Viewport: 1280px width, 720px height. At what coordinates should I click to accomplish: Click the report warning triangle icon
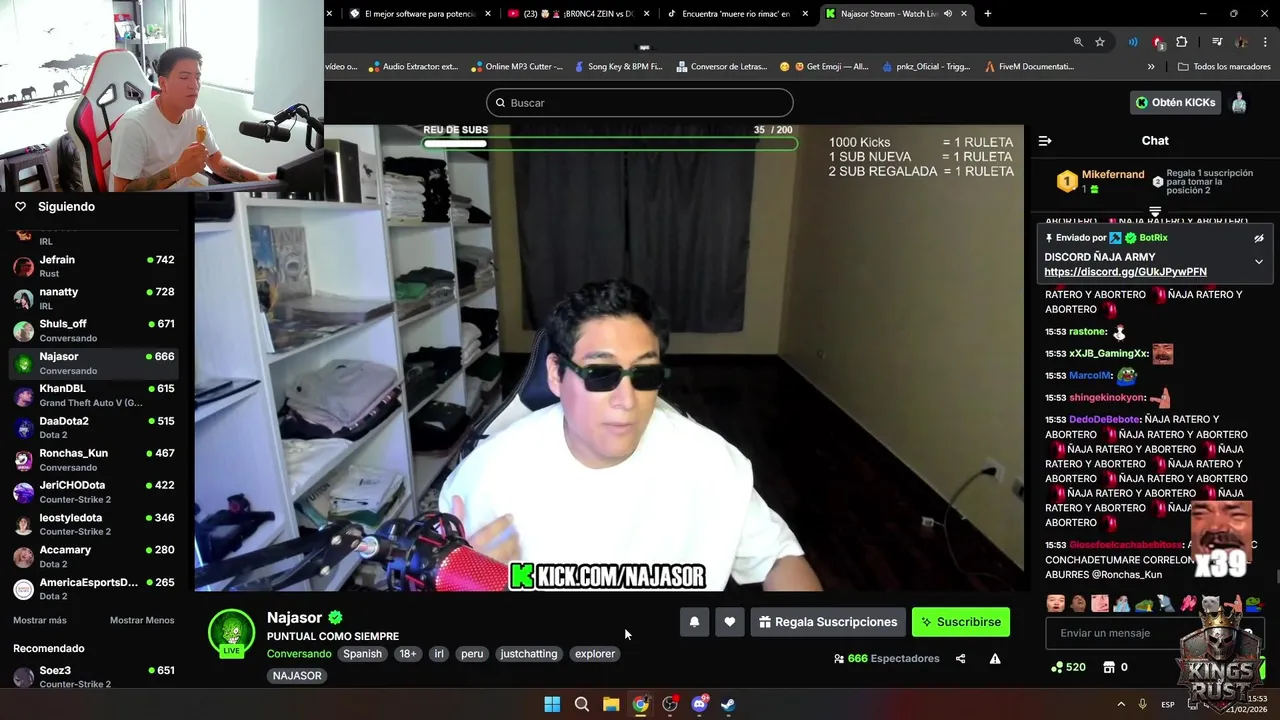(x=995, y=659)
